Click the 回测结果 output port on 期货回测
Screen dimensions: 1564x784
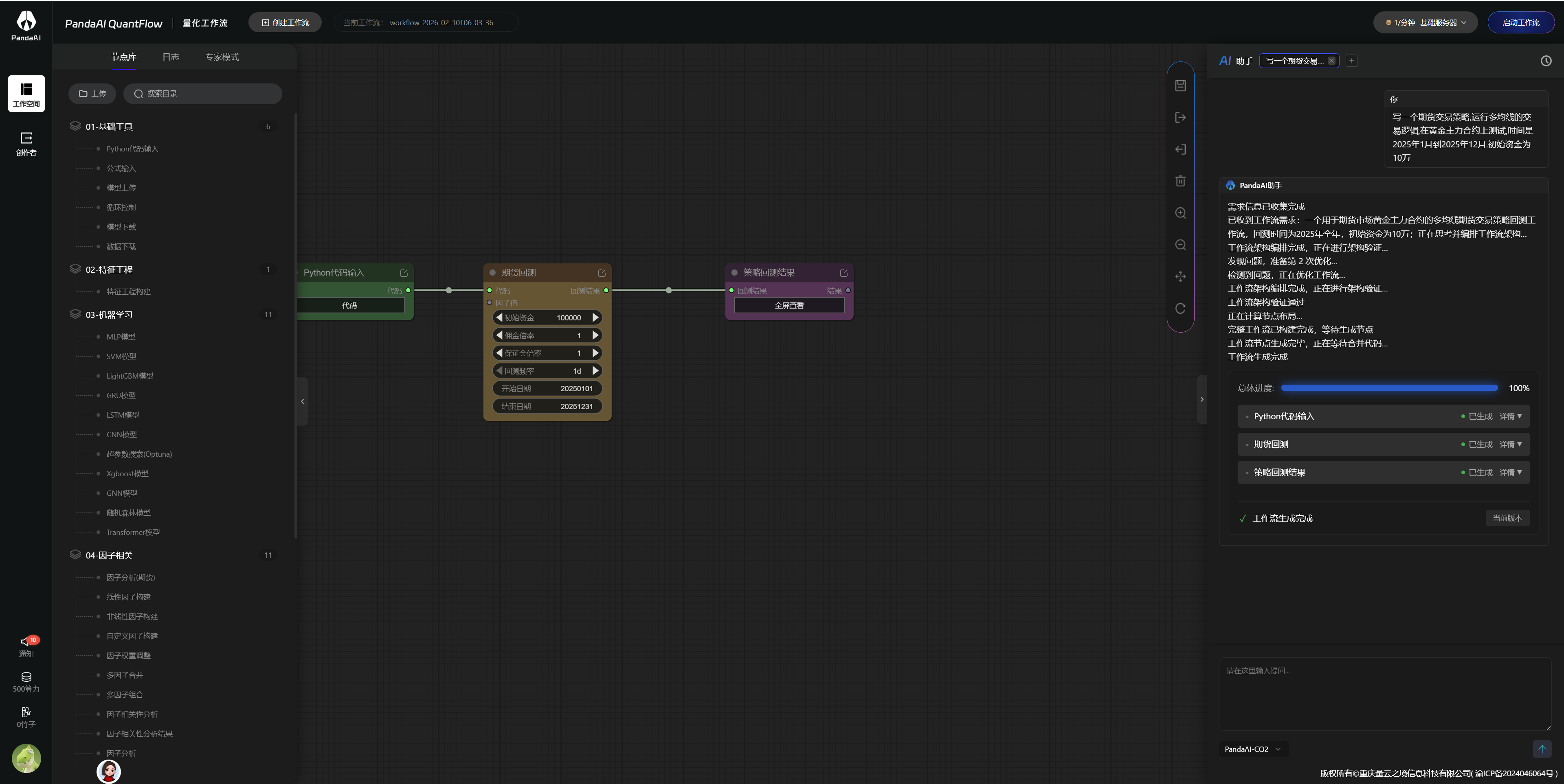pyautogui.click(x=606, y=290)
